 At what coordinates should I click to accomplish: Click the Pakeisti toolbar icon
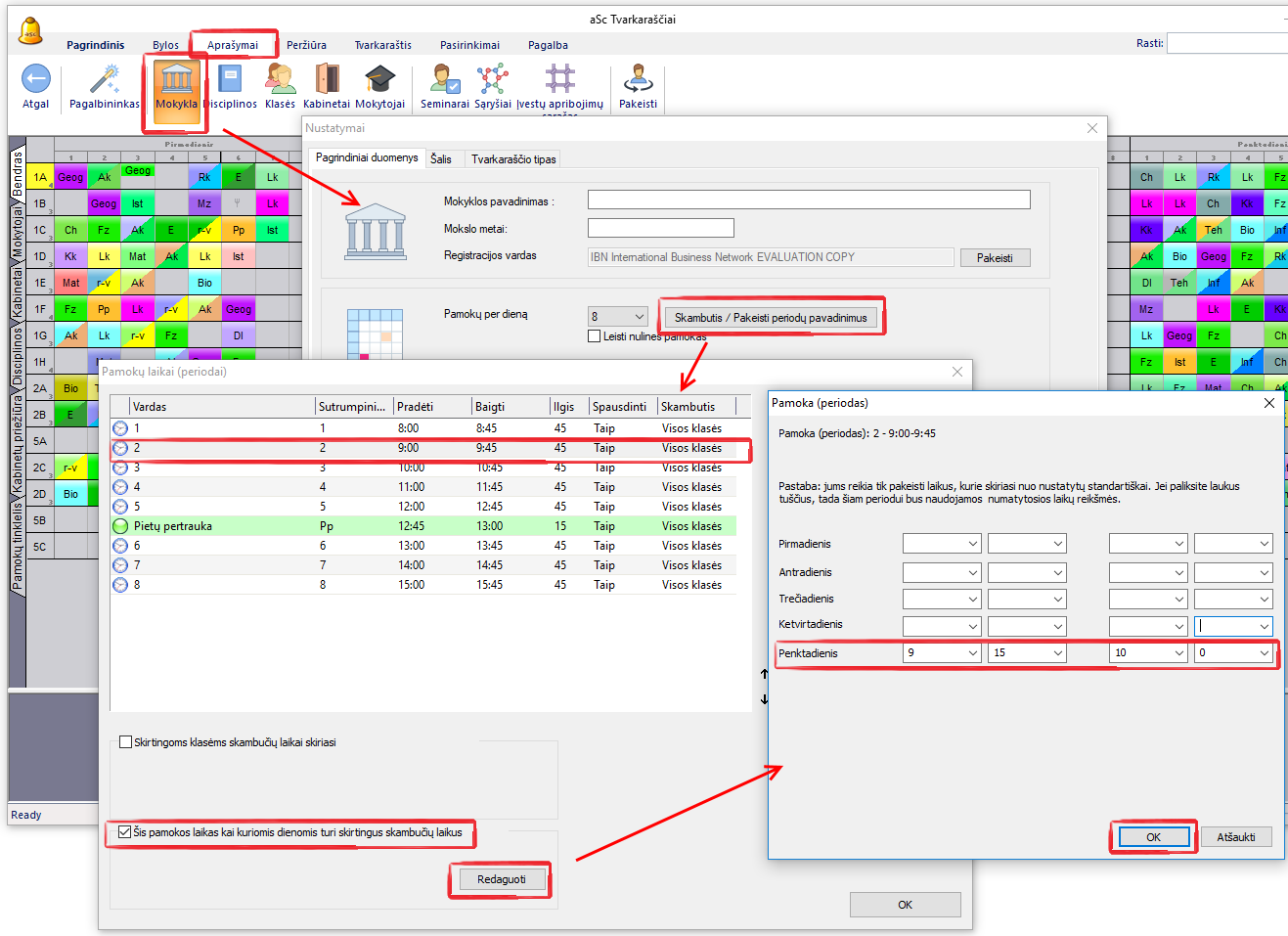638,80
